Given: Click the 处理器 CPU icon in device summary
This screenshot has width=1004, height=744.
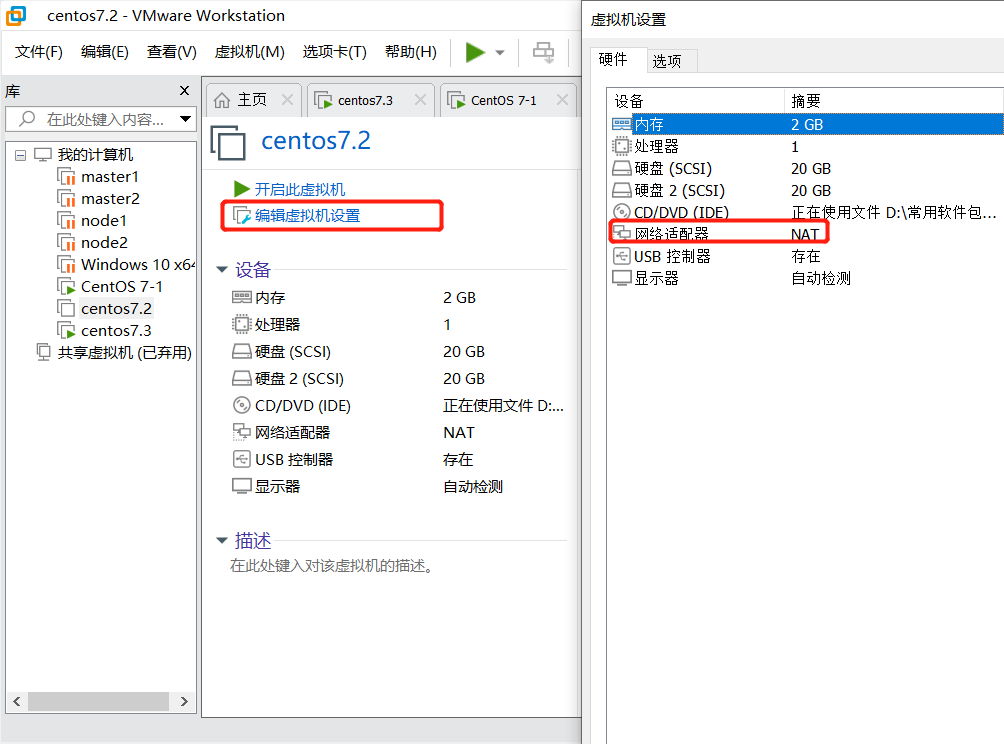Looking at the screenshot, I should click(241, 324).
